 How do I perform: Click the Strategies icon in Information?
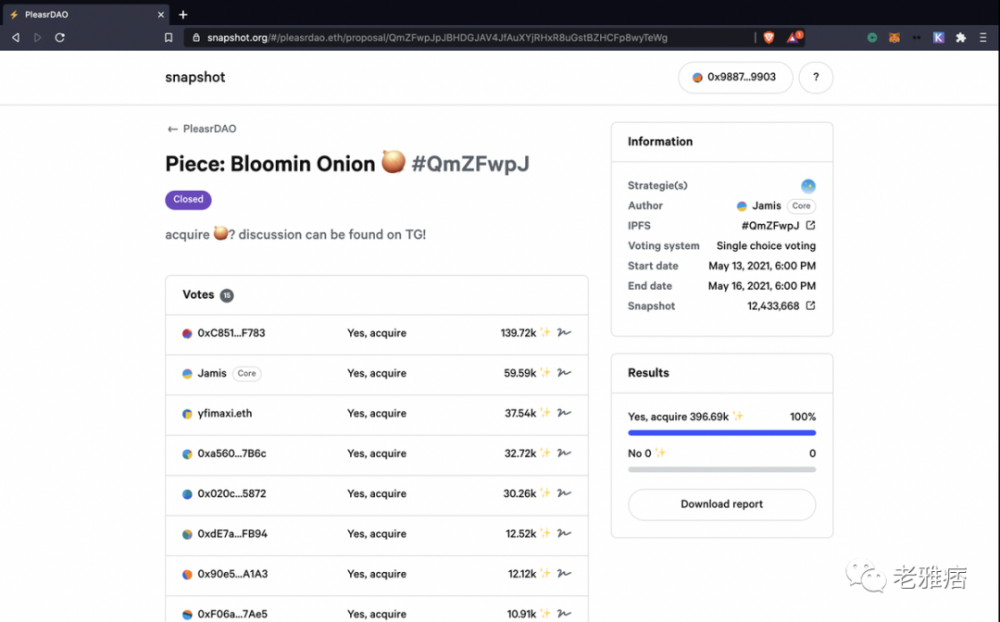[808, 186]
